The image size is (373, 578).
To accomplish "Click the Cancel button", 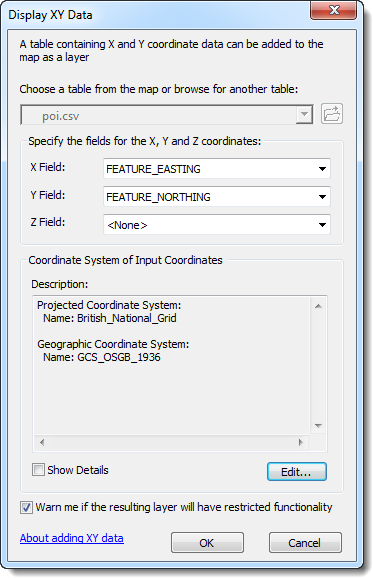I will (x=305, y=542).
